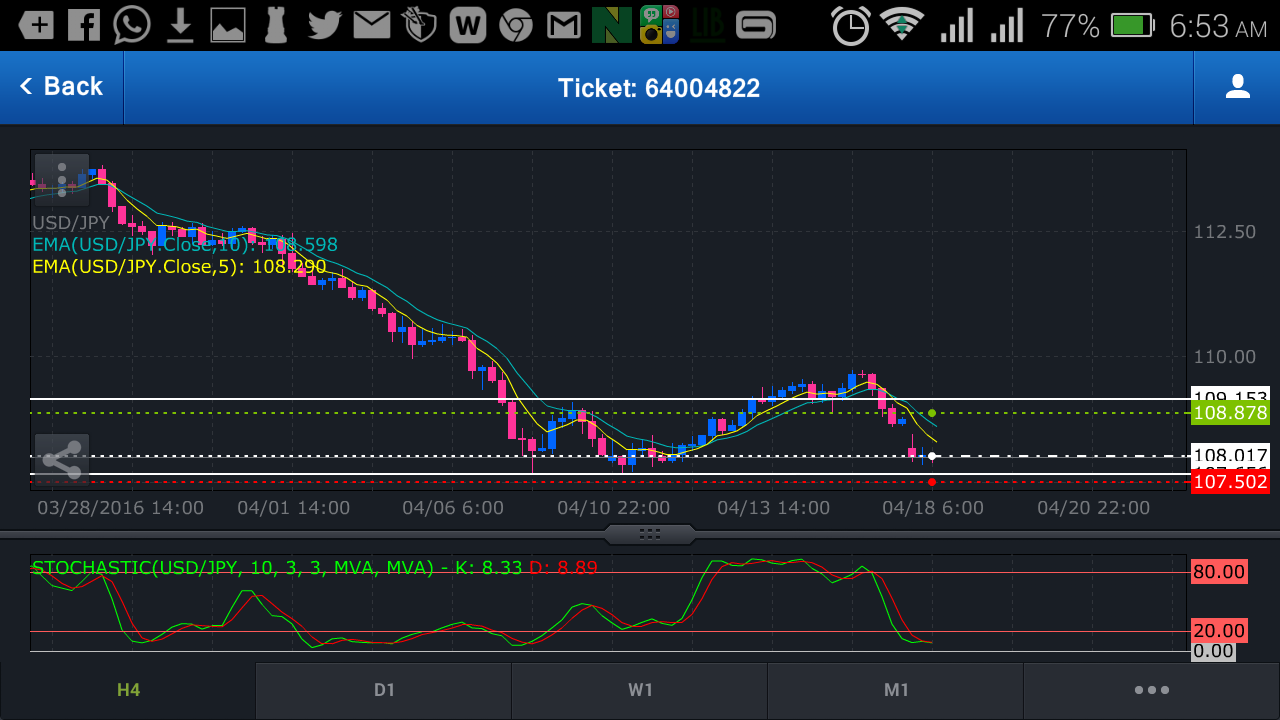Tap the download notification icon
Viewport: 1280px width, 720px height.
pyautogui.click(x=180, y=25)
